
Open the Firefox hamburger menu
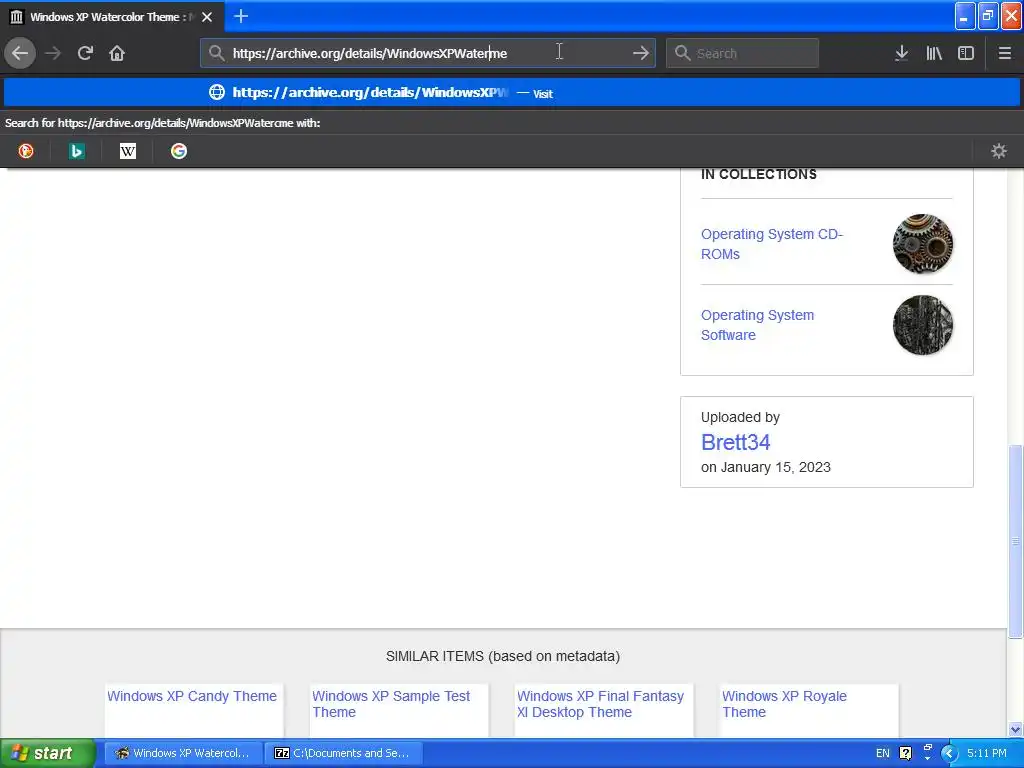1004,53
